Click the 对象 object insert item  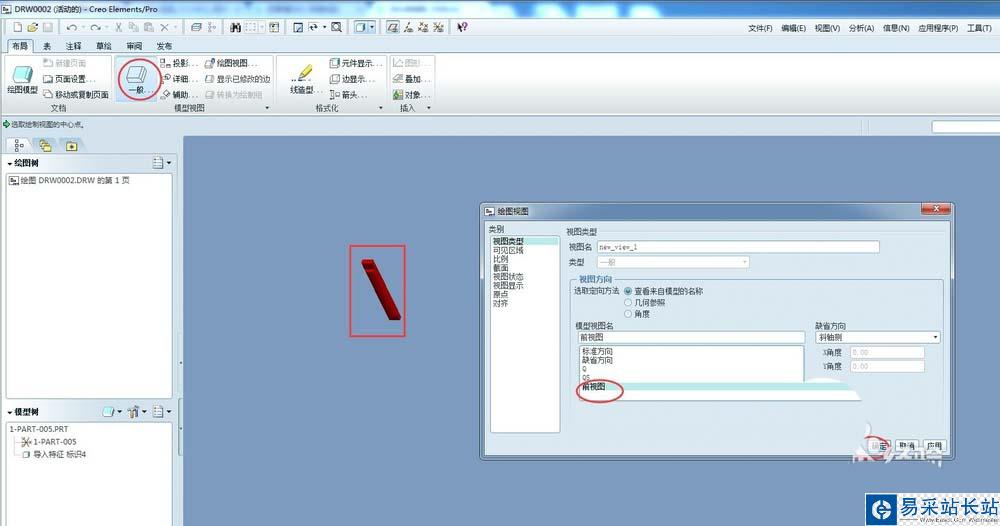(411, 95)
